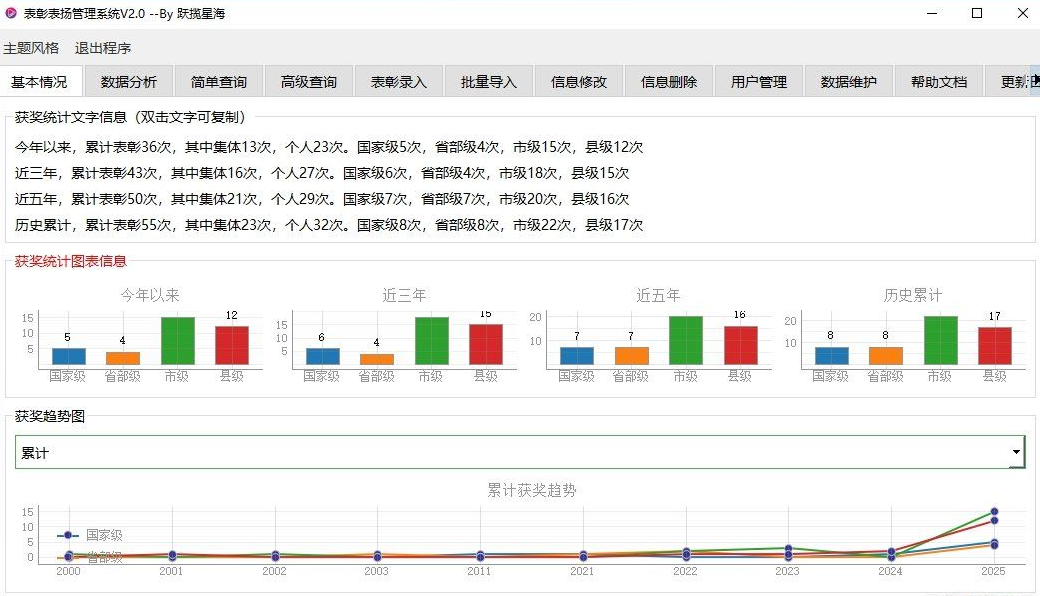This screenshot has height=596, width=1040.
Task: Switch to the 基本情况 tab
Action: [x=39, y=82]
